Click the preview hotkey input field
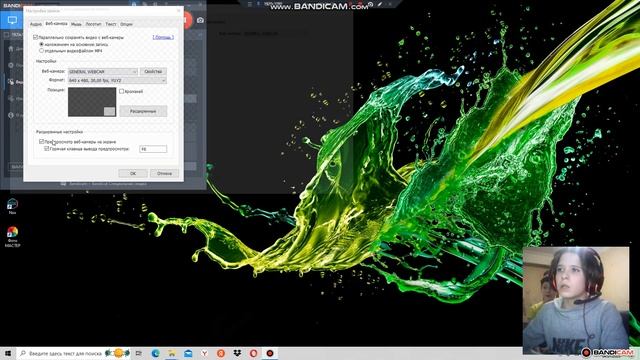Viewport: 640px width, 360px height. [x=153, y=149]
